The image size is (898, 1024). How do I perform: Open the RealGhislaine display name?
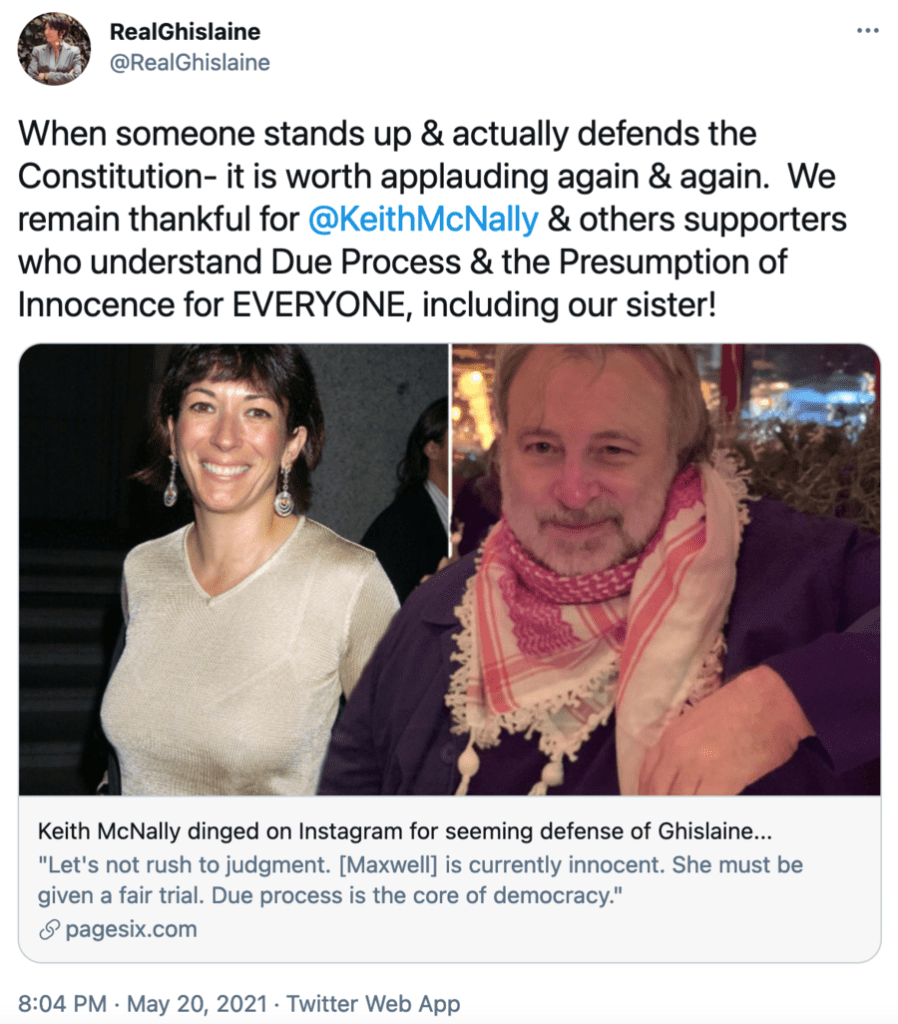[x=184, y=33]
